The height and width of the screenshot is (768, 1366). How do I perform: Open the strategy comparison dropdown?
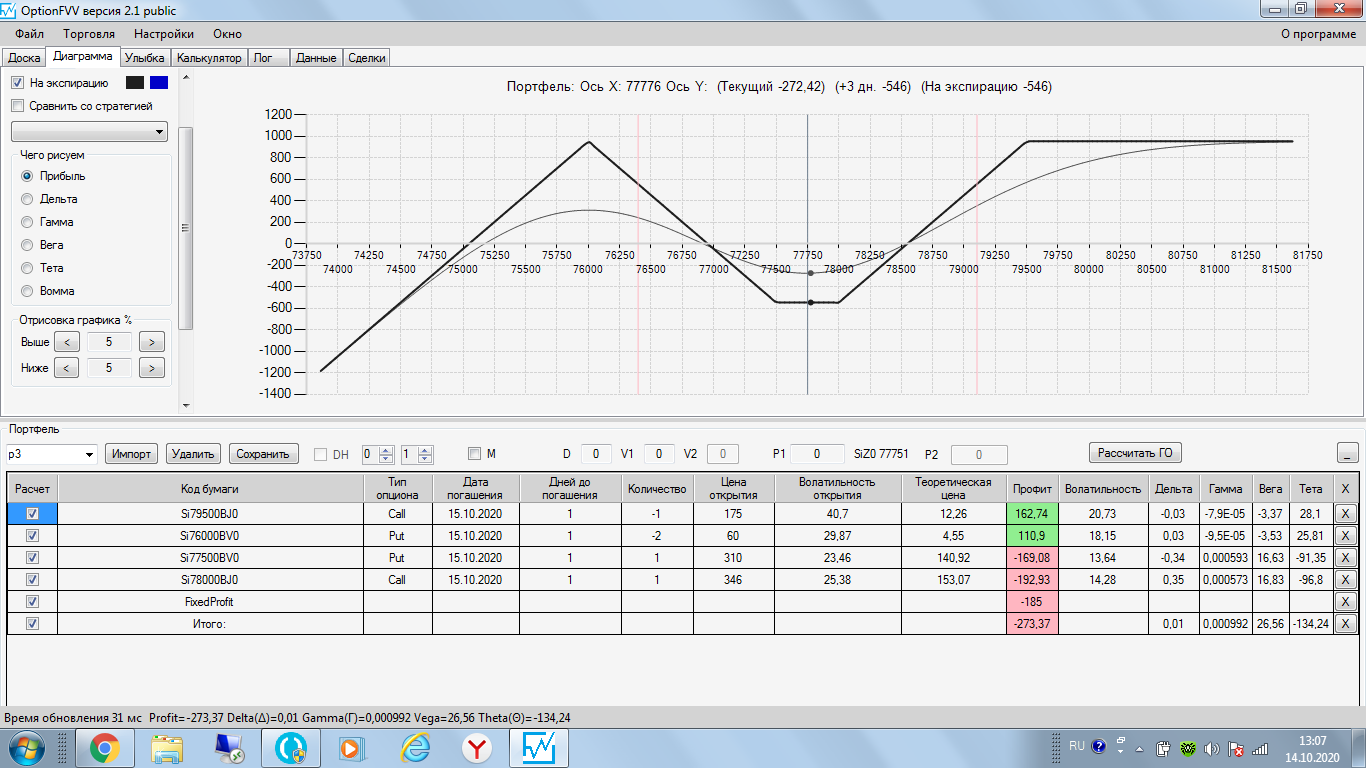coord(90,132)
